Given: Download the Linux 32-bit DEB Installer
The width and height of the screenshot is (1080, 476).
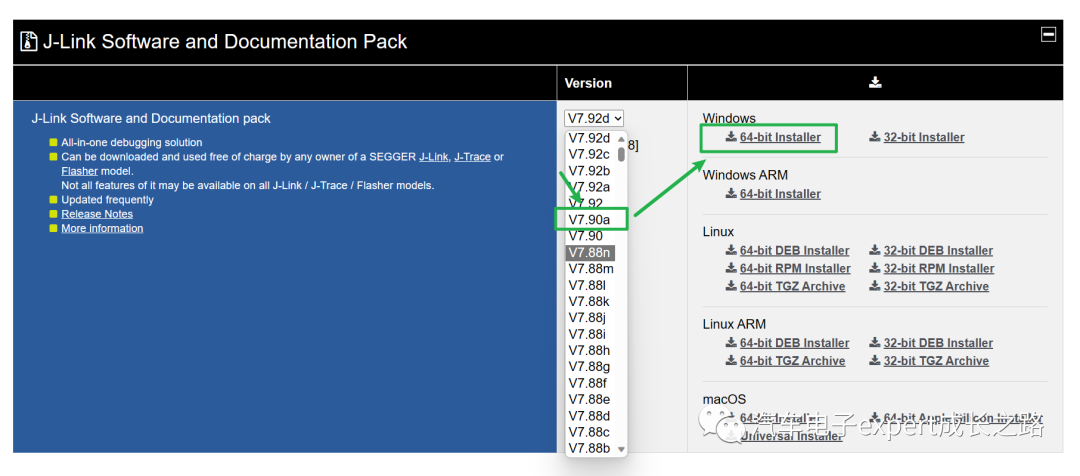Looking at the screenshot, I should 938,251.
